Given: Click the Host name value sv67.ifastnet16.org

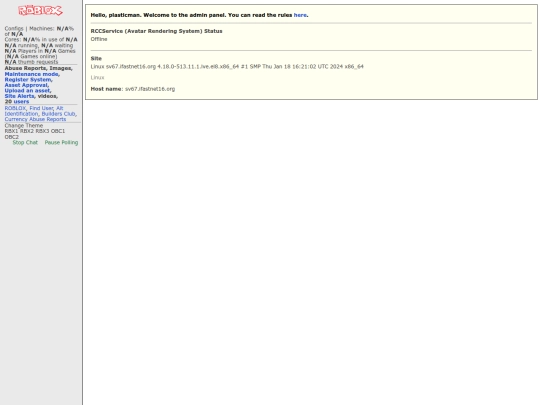Looking at the screenshot, I should pyautogui.click(x=150, y=89).
